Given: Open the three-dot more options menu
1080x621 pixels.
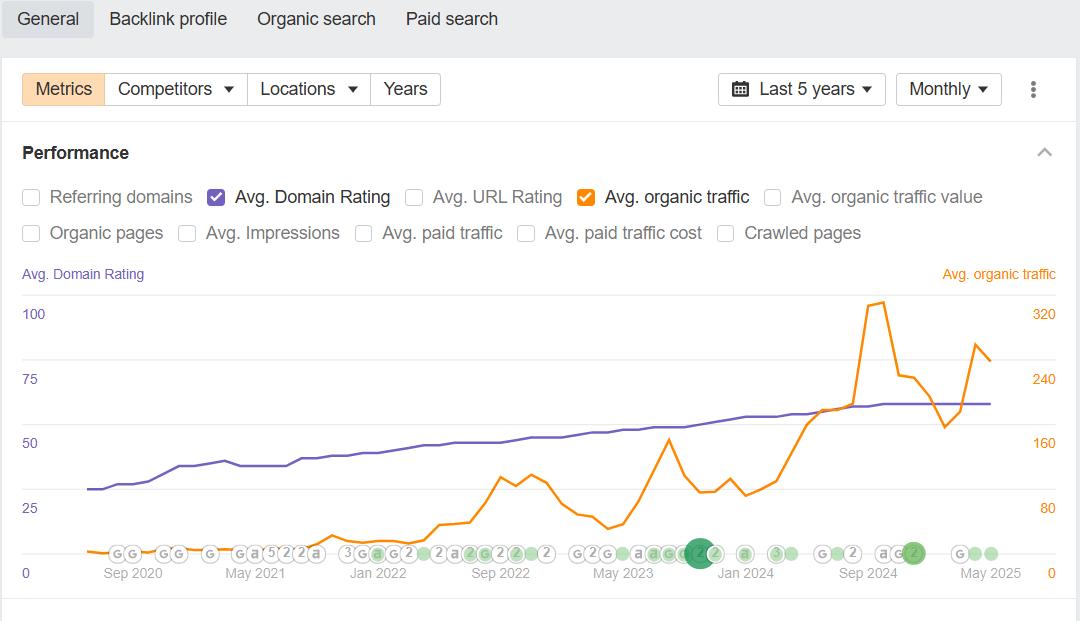Looking at the screenshot, I should coord(1033,89).
